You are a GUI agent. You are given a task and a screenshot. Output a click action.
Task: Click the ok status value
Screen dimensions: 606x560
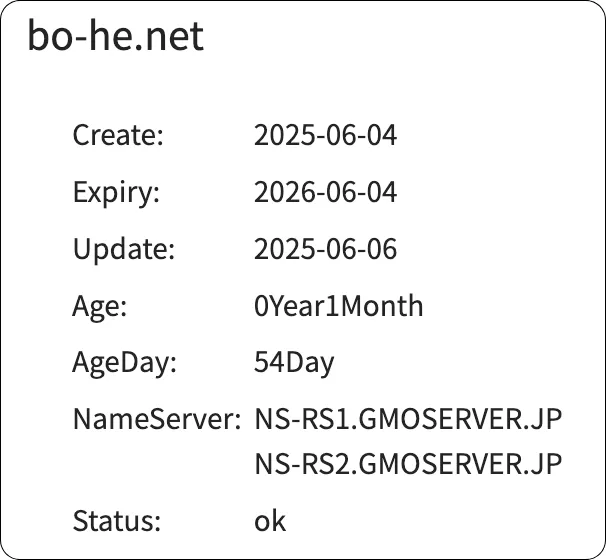pyautogui.click(x=270, y=521)
